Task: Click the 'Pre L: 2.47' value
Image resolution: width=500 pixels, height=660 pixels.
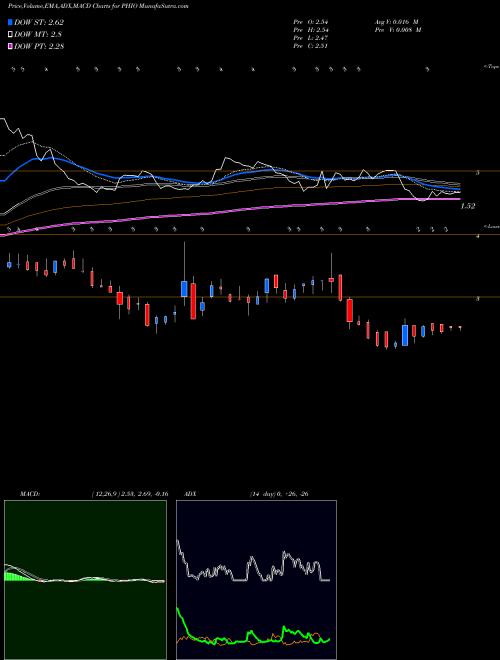Action: point(311,38)
